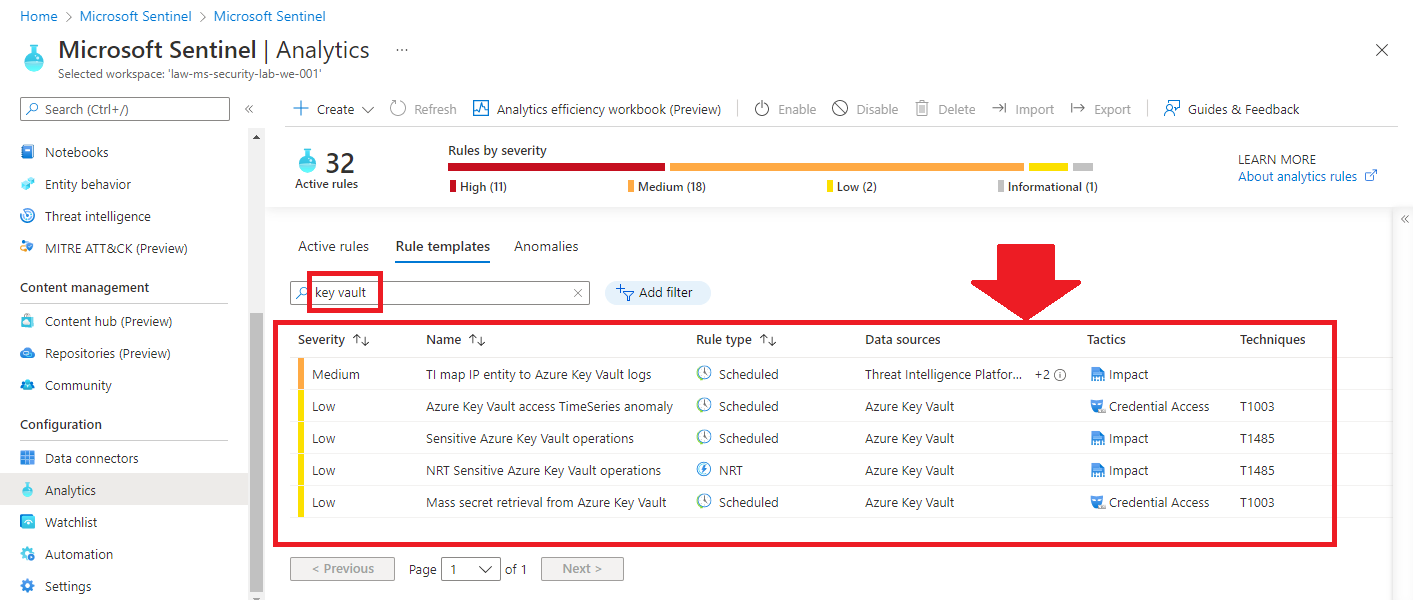The height and width of the screenshot is (600, 1413).
Task: Click T1003 in Mass secret retrieval row
Action: click(x=1257, y=503)
